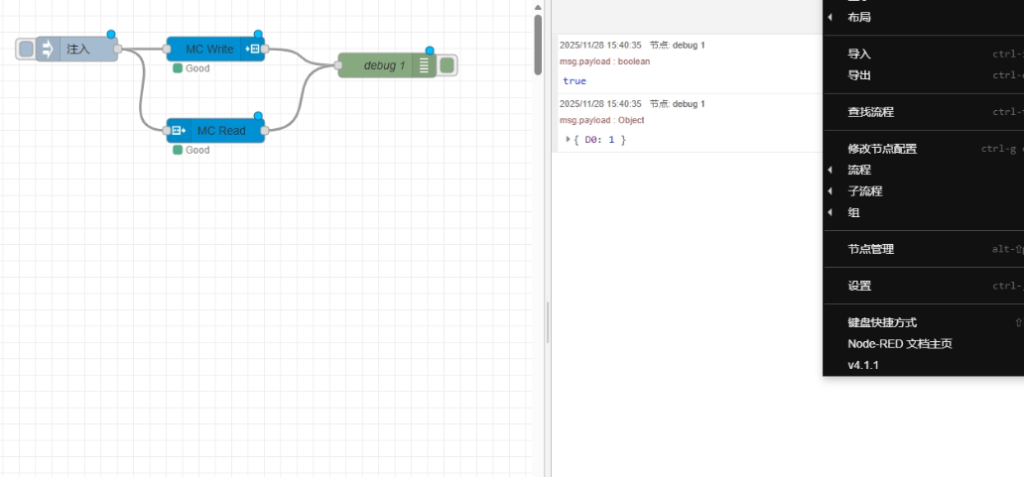Select the MC Write node icon
This screenshot has width=1024, height=477.
[x=254, y=49]
